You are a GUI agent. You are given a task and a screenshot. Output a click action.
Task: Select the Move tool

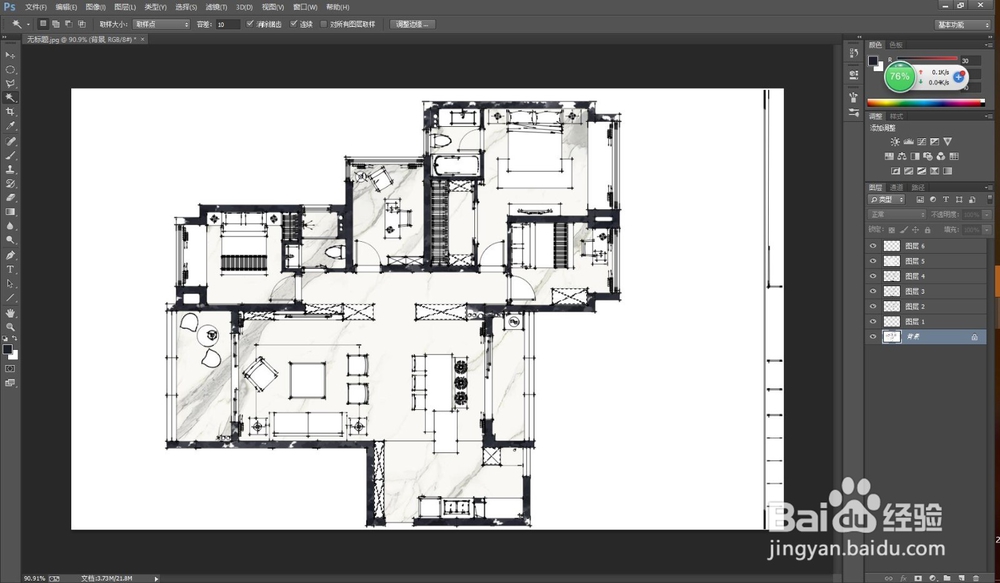[x=10, y=55]
